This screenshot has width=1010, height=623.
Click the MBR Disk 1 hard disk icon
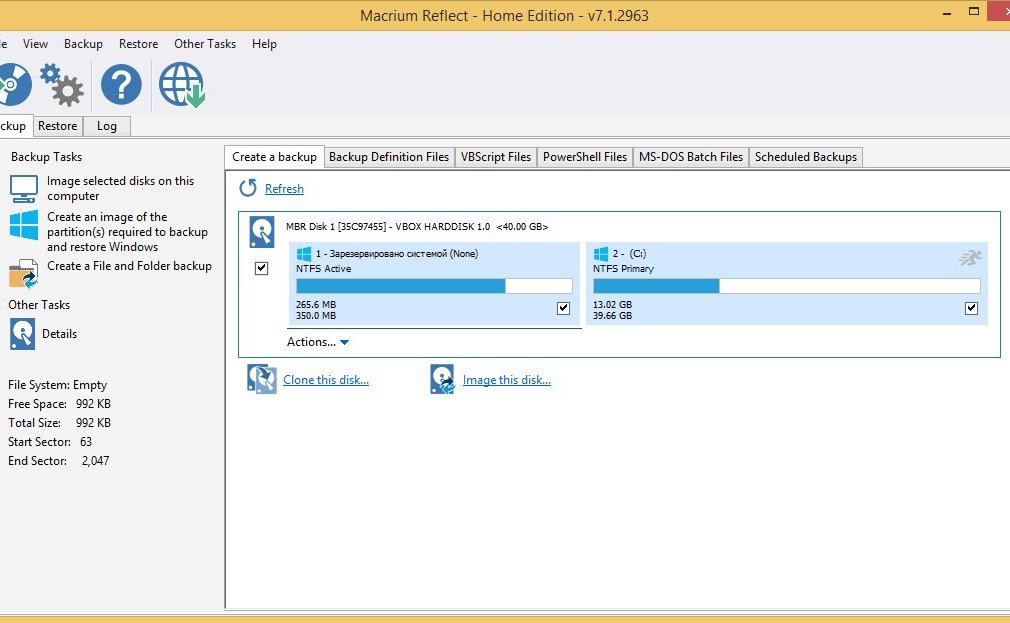[x=262, y=232]
